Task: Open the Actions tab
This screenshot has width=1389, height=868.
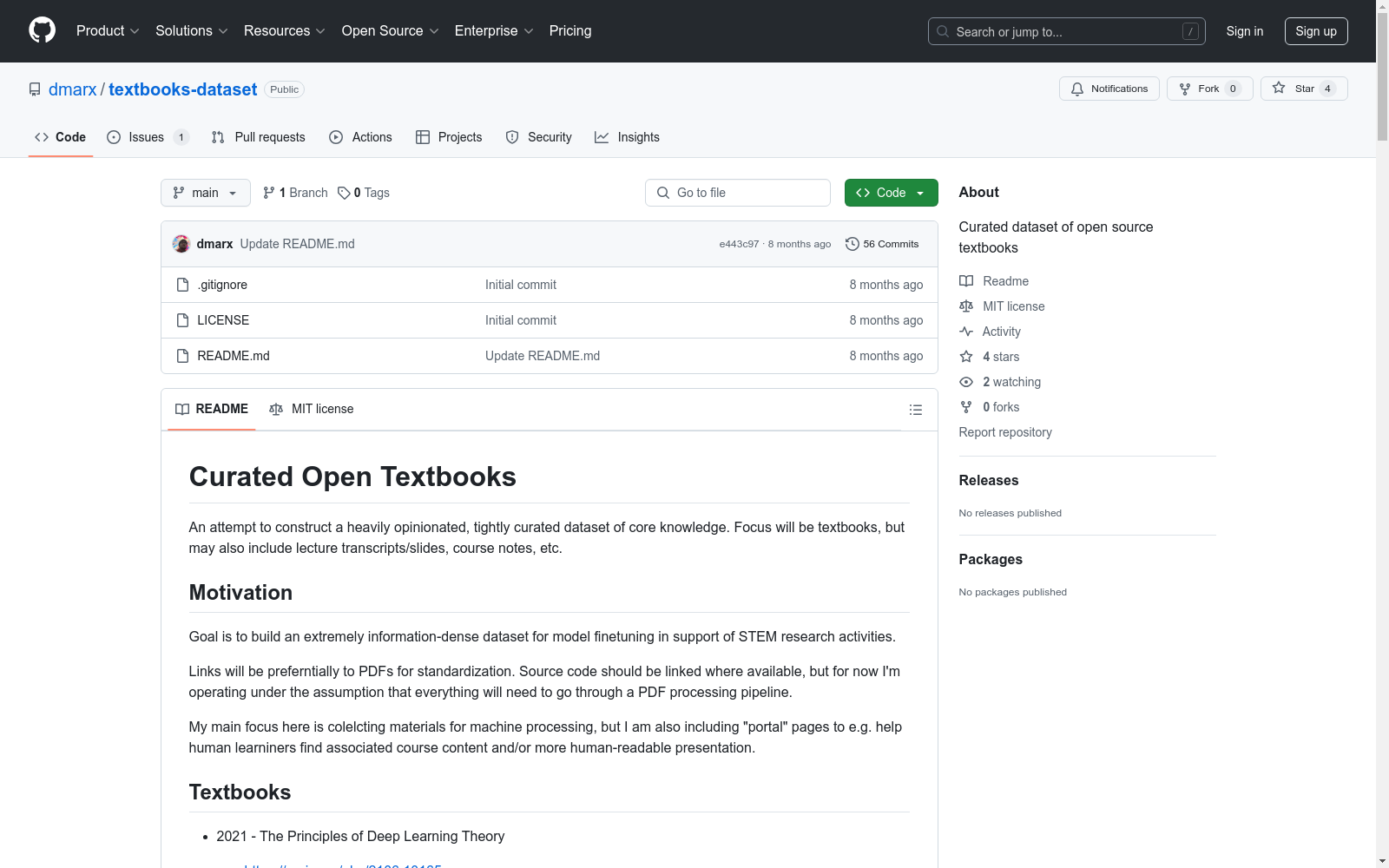Action: [x=361, y=137]
